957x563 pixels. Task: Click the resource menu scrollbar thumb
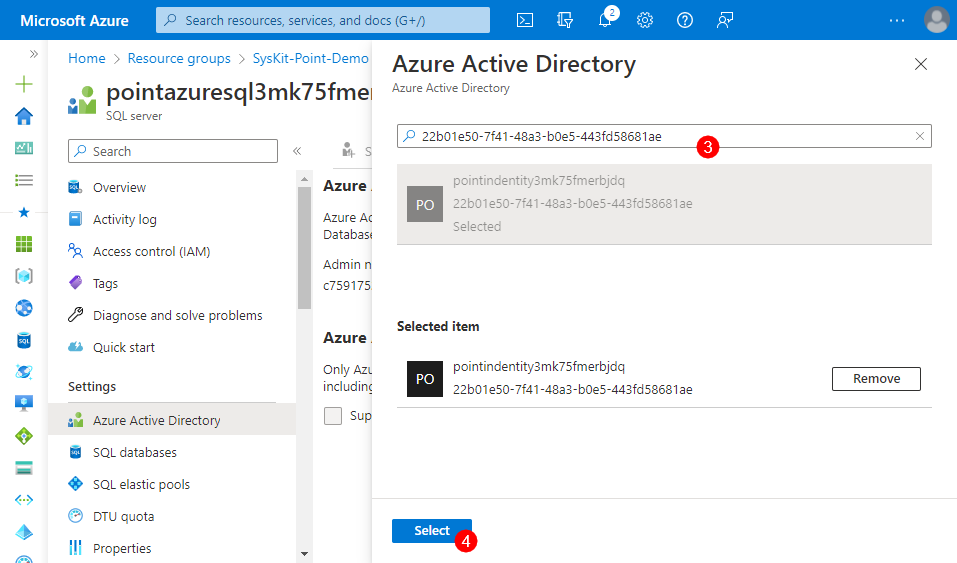point(305,247)
